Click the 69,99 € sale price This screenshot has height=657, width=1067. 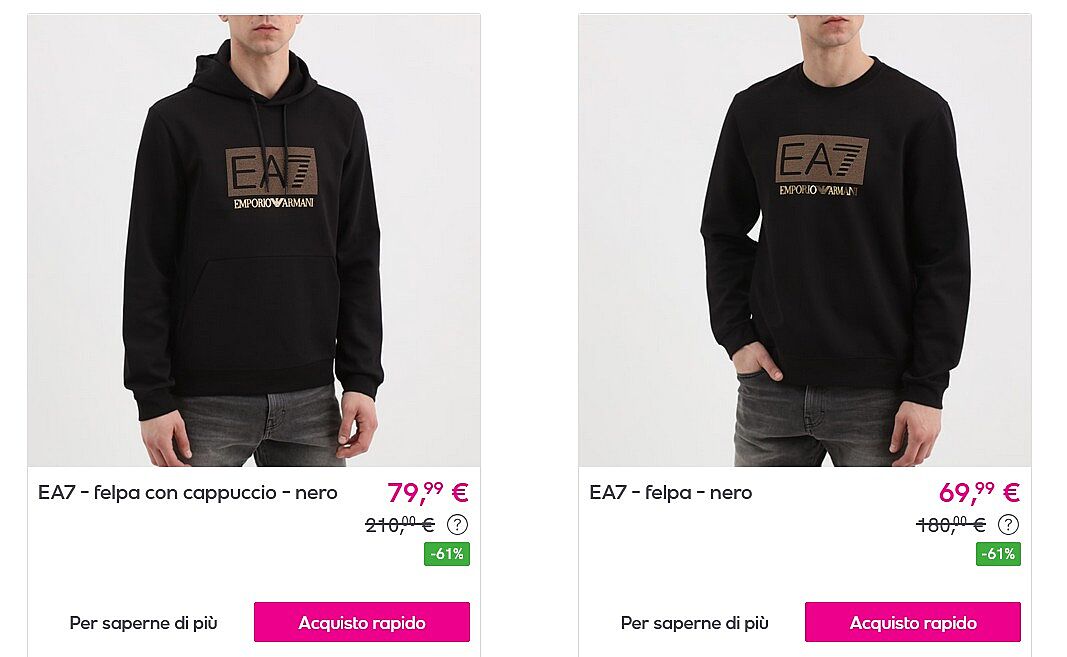(x=979, y=492)
